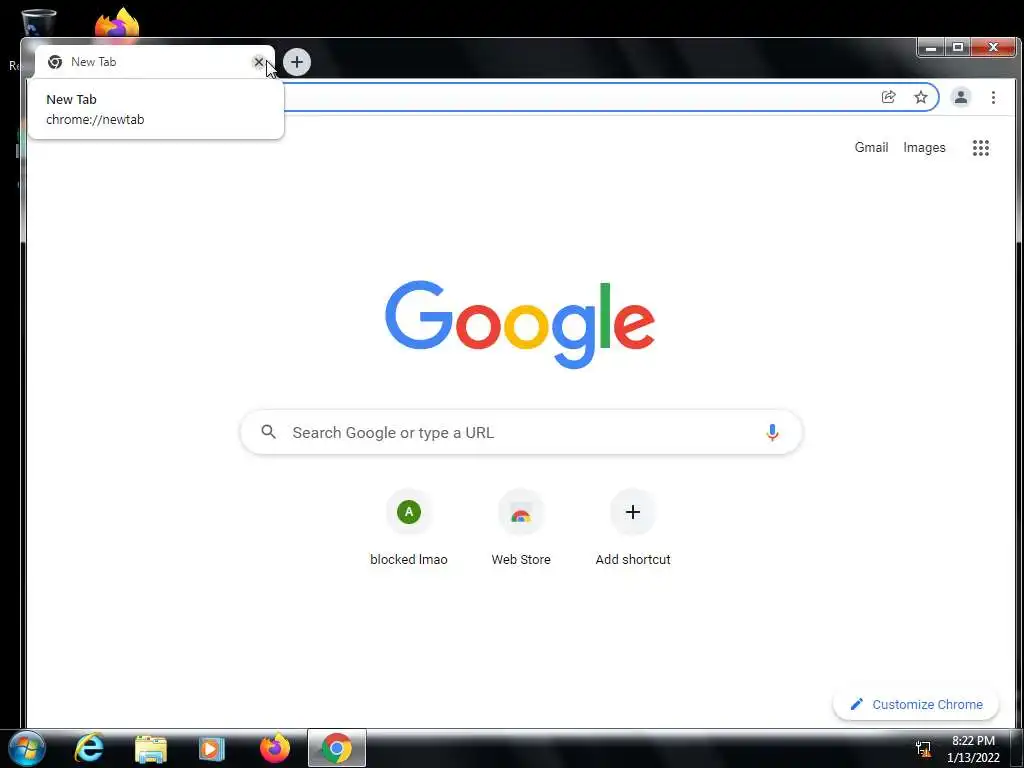The image size is (1024, 768).
Task: Click the Add shortcut button
Action: point(633,528)
